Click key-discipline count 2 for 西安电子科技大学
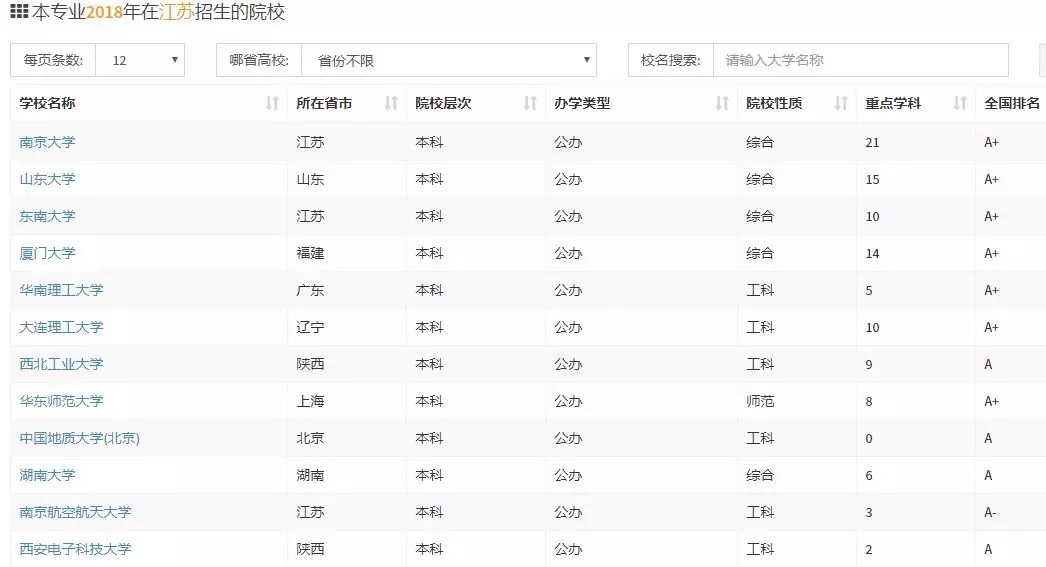 tap(869, 550)
